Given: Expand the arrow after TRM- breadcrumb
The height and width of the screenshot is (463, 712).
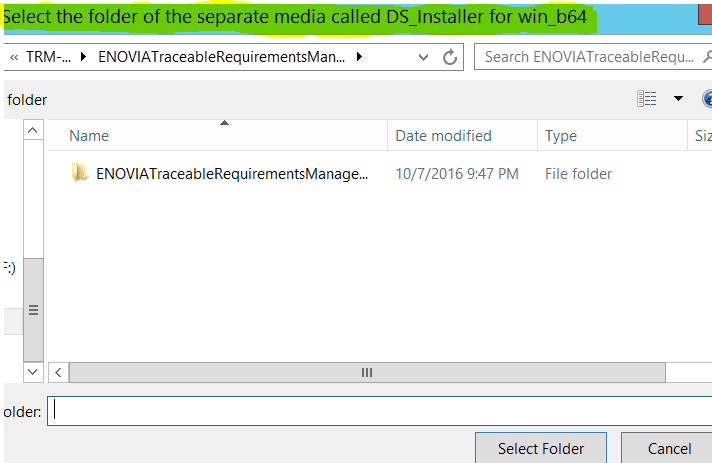Looking at the screenshot, I should (x=83, y=57).
